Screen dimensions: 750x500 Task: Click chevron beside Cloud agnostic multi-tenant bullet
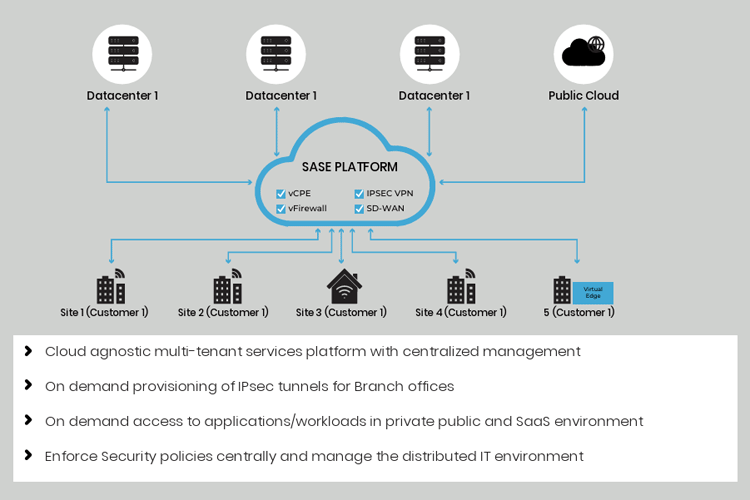[x=28, y=351]
